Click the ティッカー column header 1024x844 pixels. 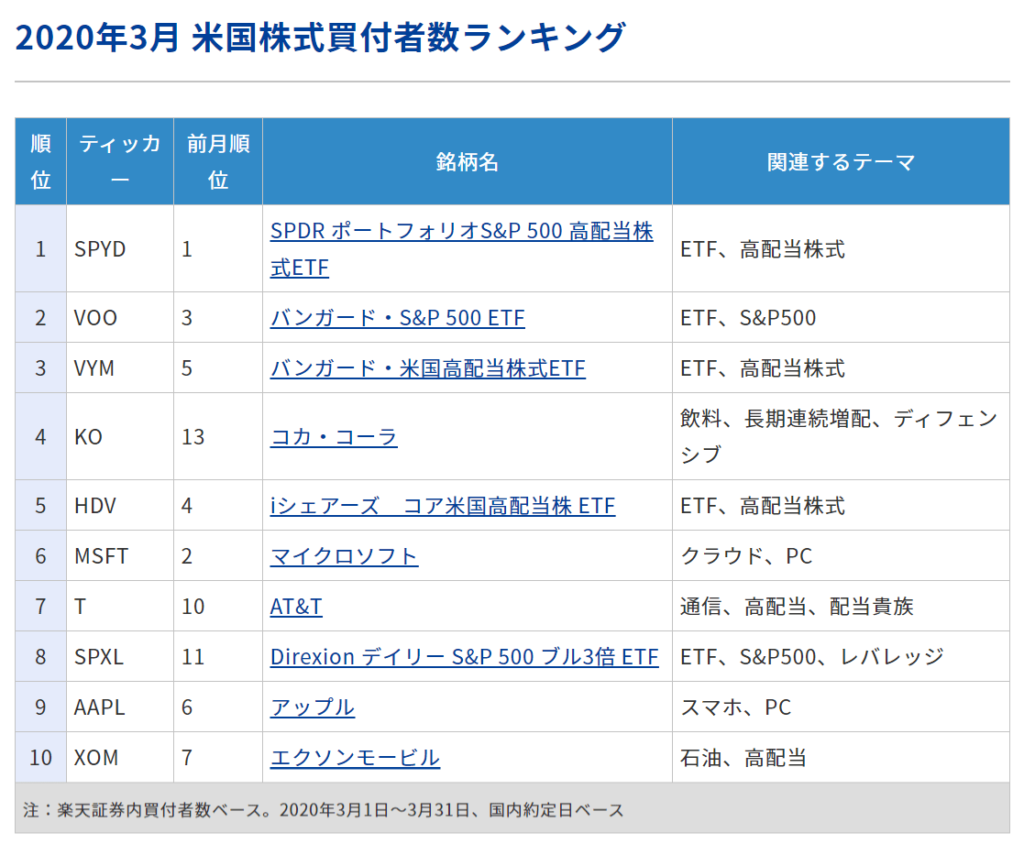(x=119, y=162)
